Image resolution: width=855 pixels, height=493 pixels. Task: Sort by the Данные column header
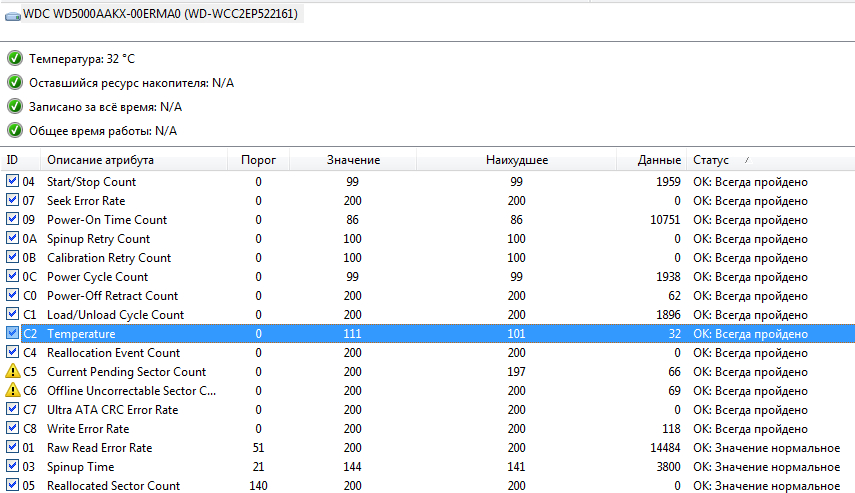point(652,160)
